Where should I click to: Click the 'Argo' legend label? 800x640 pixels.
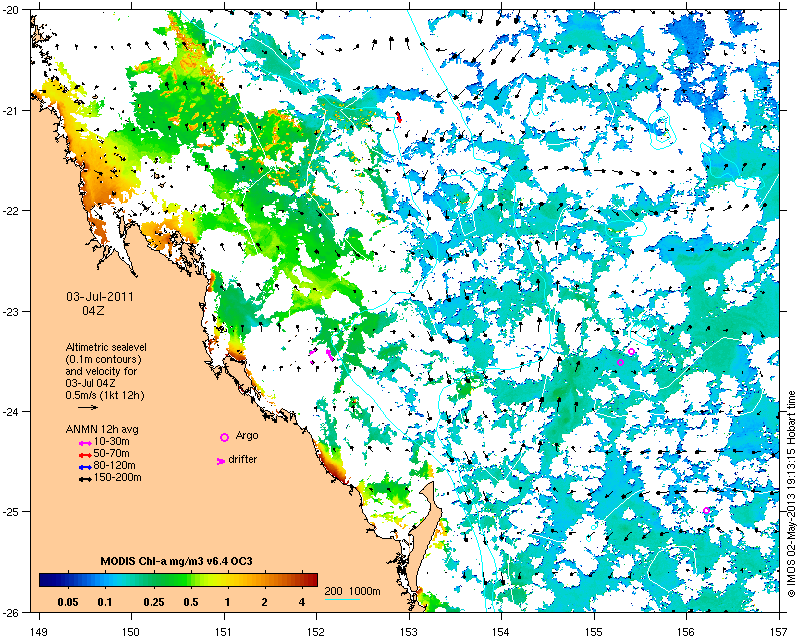pyautogui.click(x=247, y=436)
